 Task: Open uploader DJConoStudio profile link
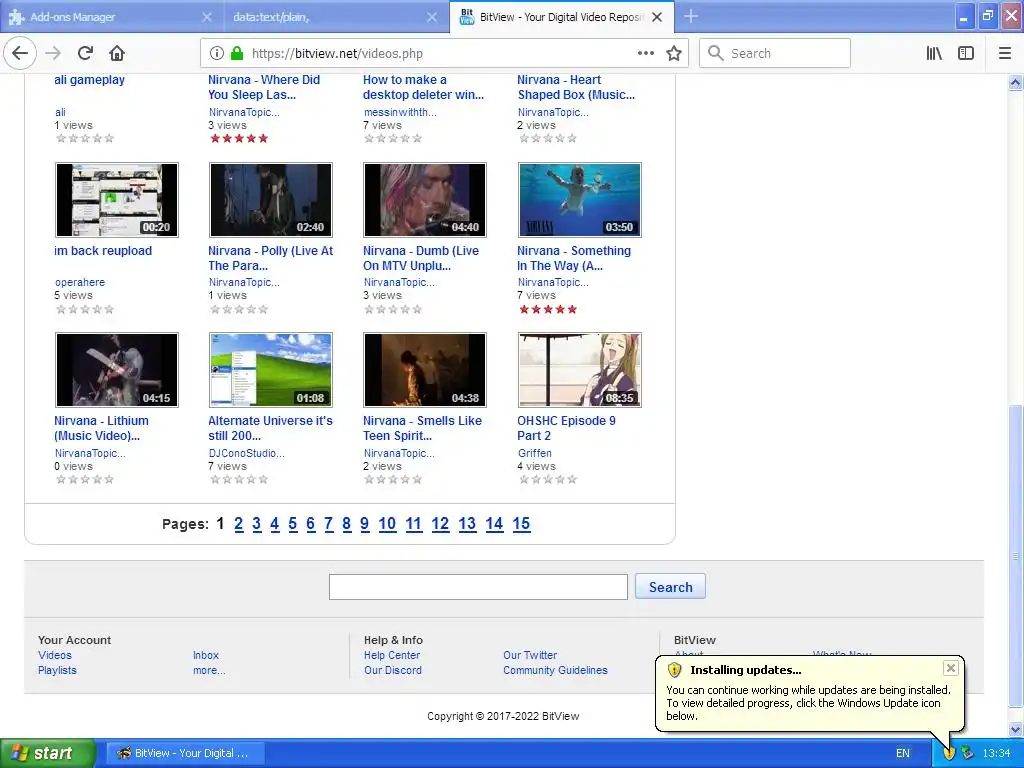pyautogui.click(x=246, y=453)
